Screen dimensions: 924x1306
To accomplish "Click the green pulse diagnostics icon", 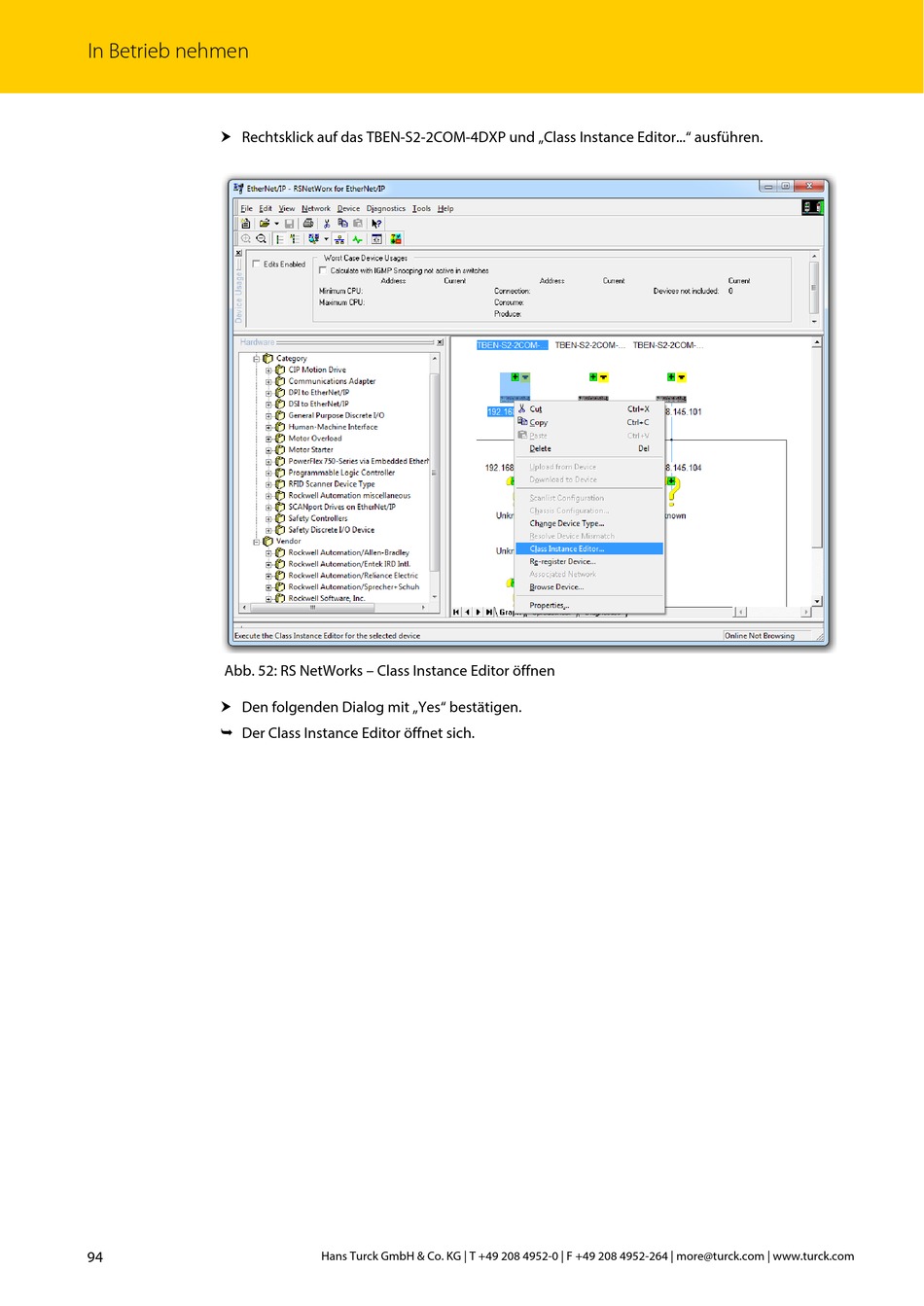I will (x=357, y=238).
